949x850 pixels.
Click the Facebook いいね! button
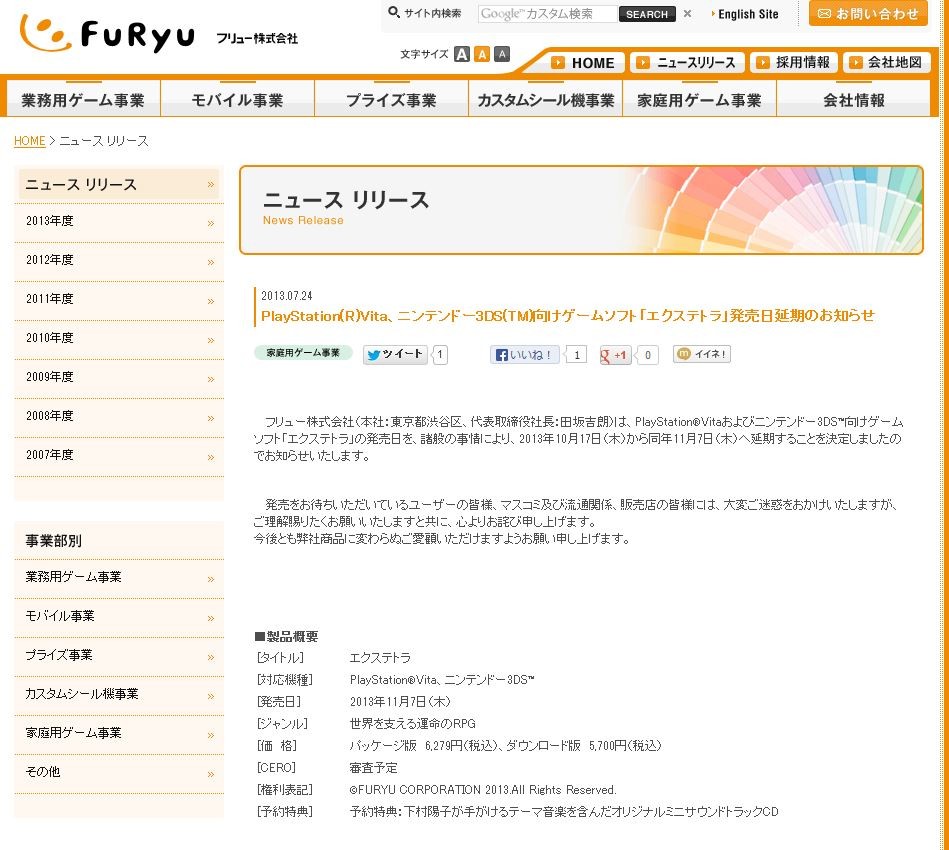point(525,355)
